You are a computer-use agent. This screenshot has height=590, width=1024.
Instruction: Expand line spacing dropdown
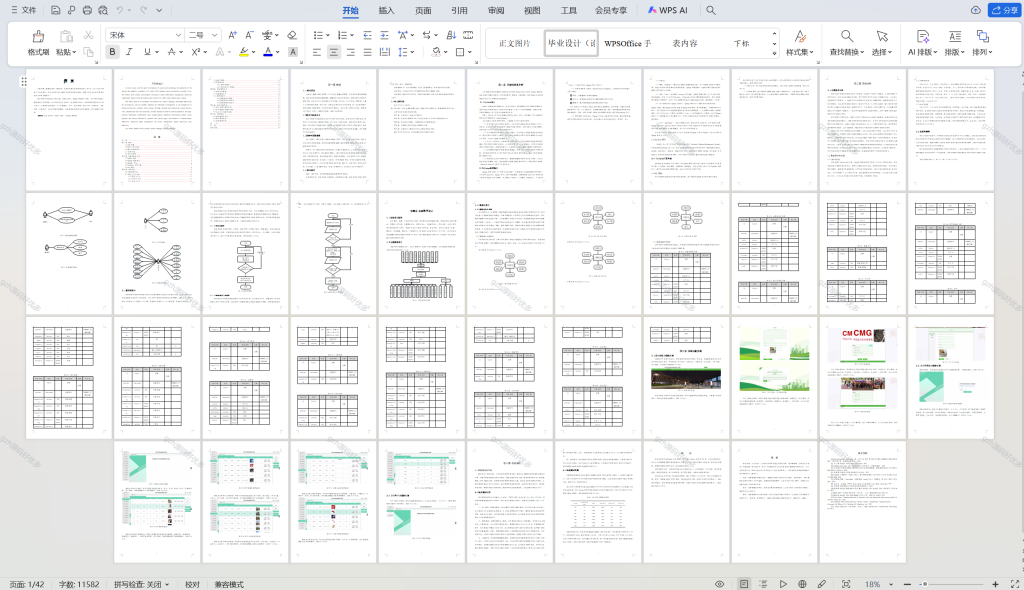[x=413, y=52]
